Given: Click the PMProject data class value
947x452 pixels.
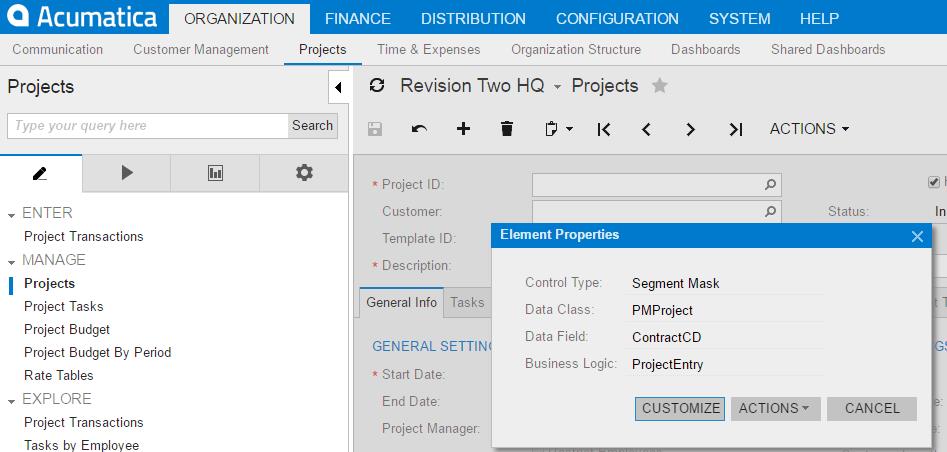Looking at the screenshot, I should point(663,311).
